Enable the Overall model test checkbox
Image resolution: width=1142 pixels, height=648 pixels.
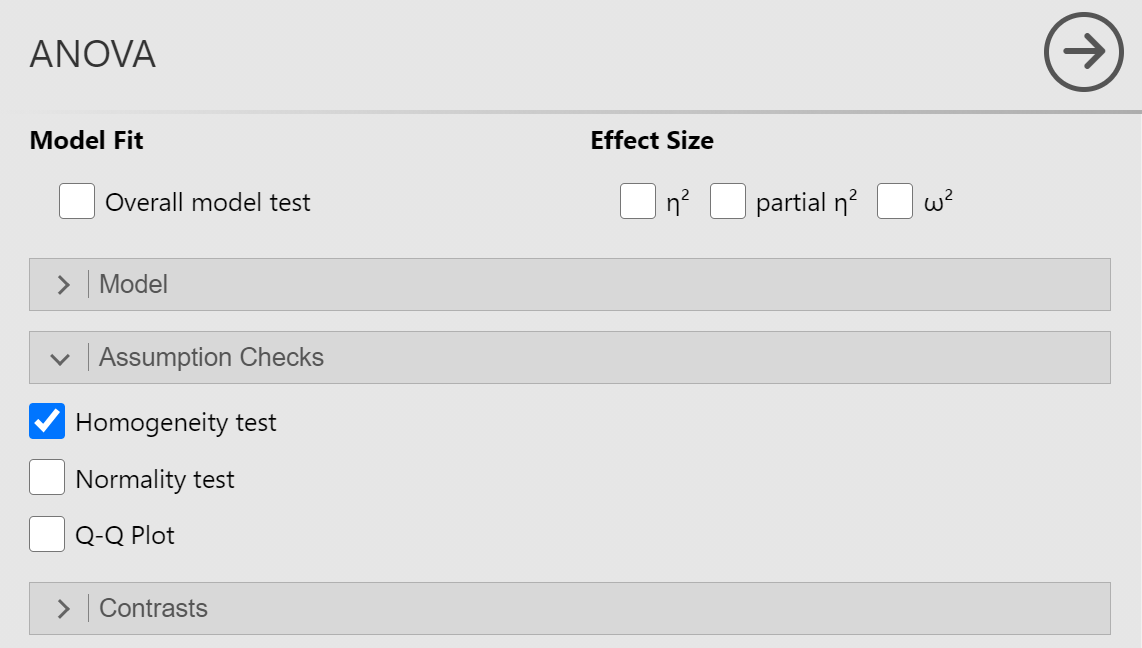point(76,201)
